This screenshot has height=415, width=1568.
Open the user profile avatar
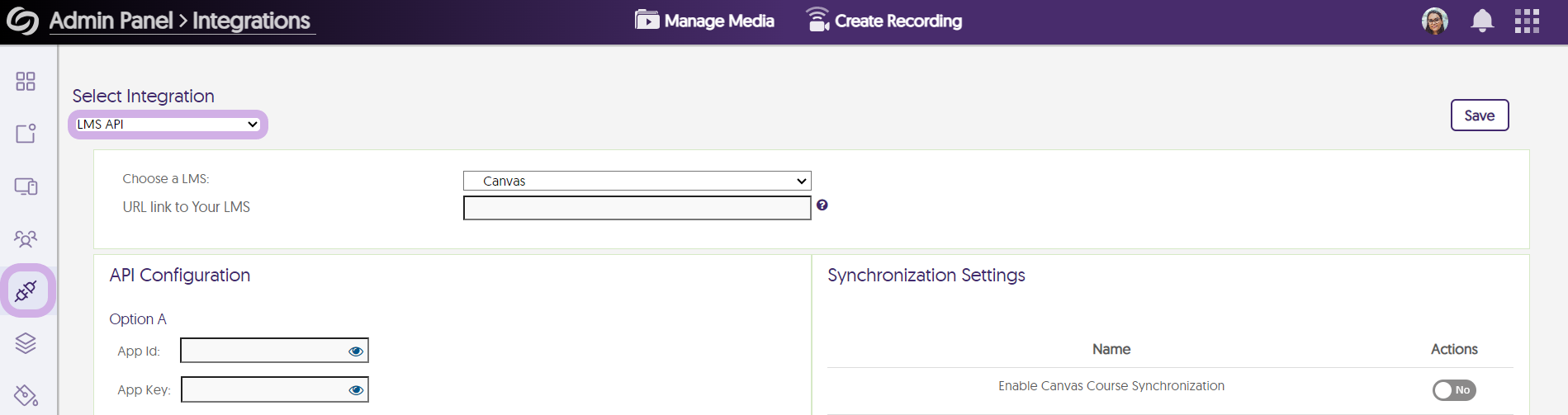pos(1434,21)
